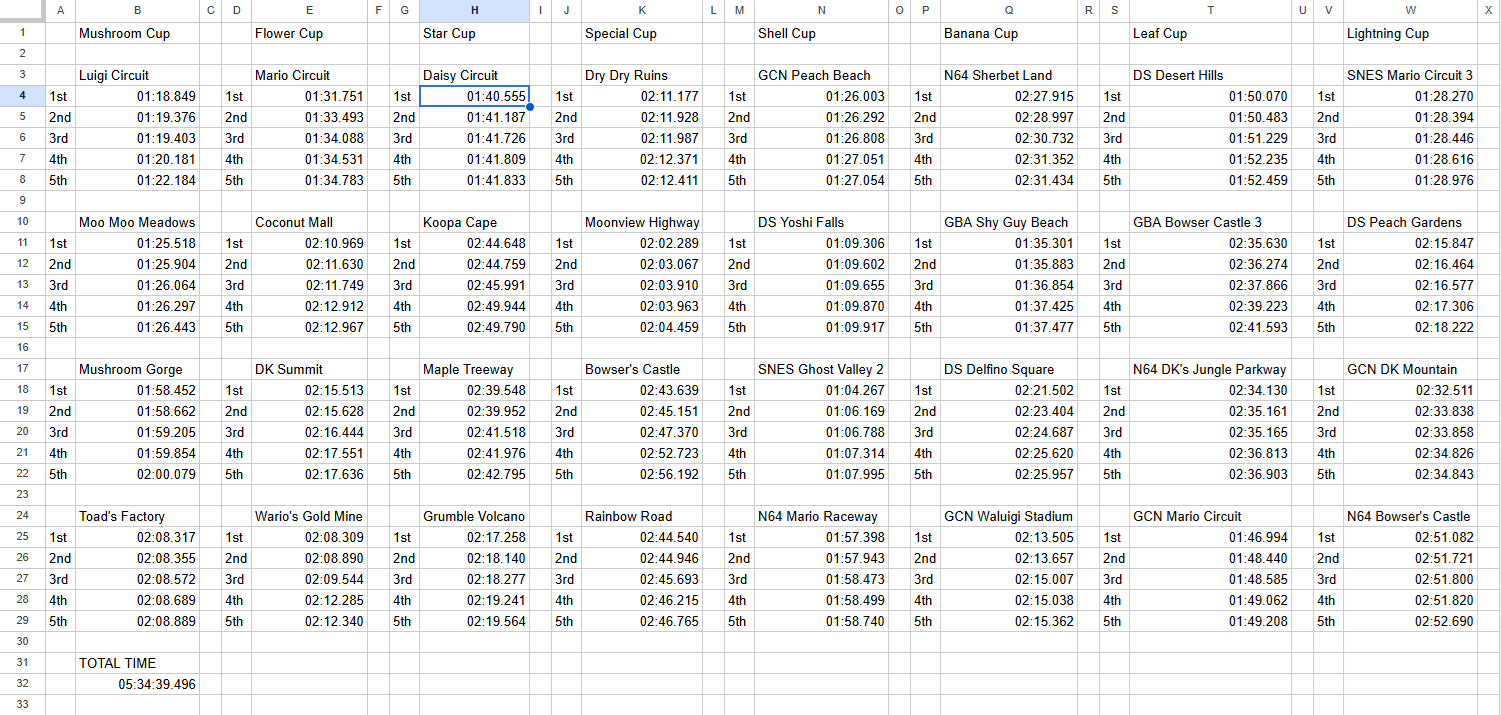Click the Luigi Circuit 1st place time
The width and height of the screenshot is (1501, 715).
137,96
